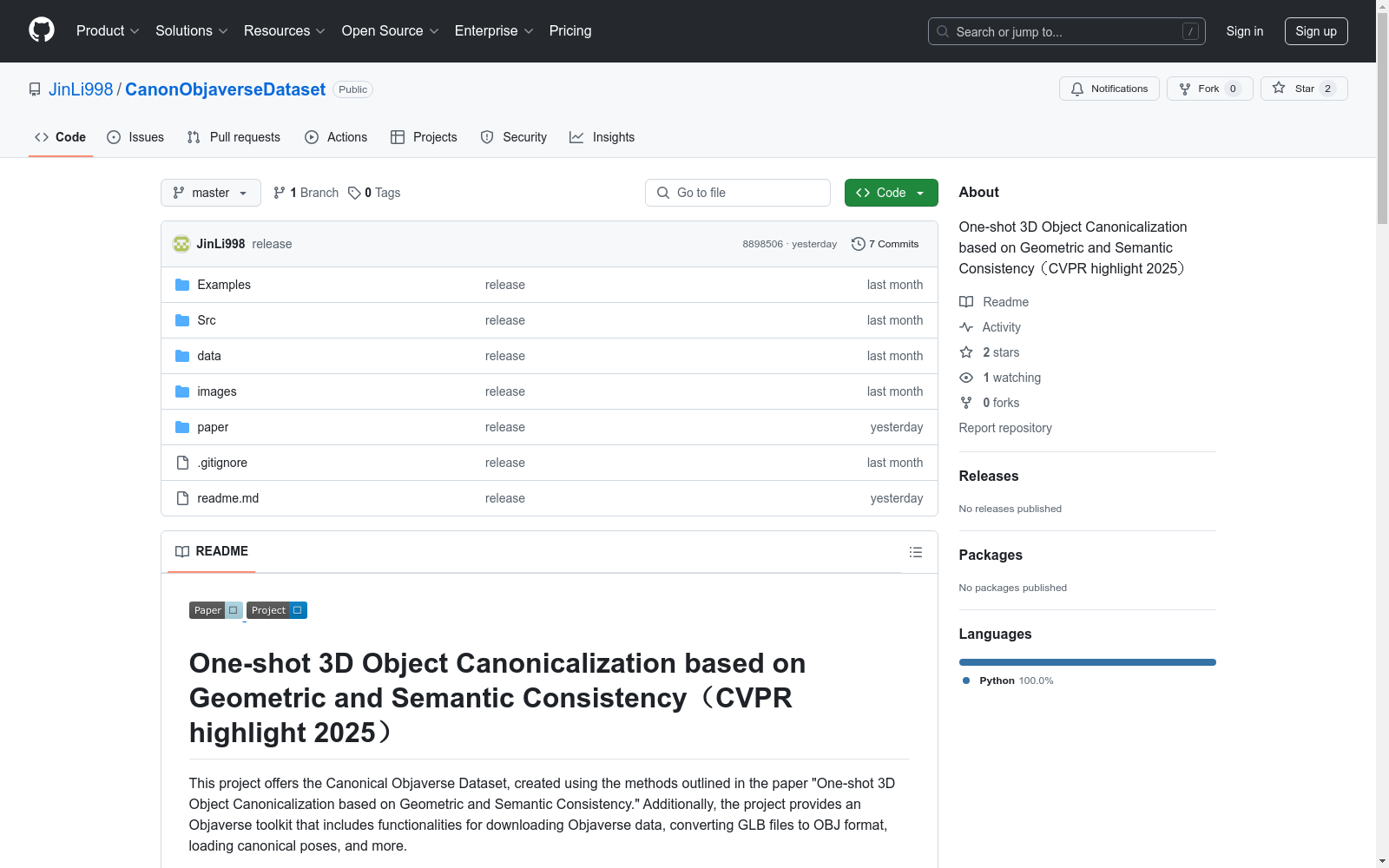Open the Releases section heading link
This screenshot has height=868, width=1389.
point(989,476)
